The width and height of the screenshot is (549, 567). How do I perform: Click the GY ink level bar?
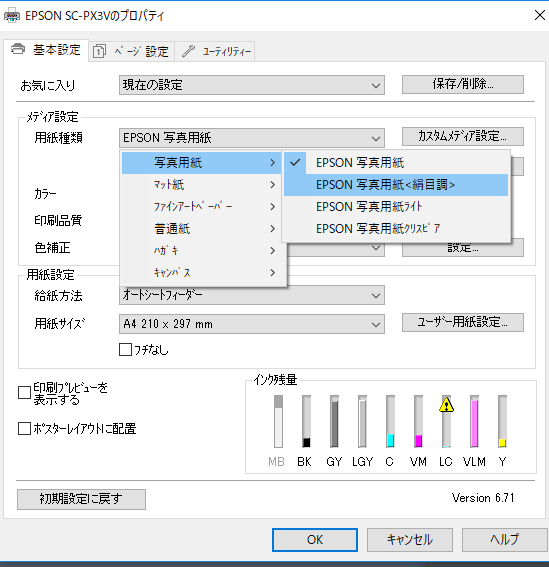tap(335, 421)
